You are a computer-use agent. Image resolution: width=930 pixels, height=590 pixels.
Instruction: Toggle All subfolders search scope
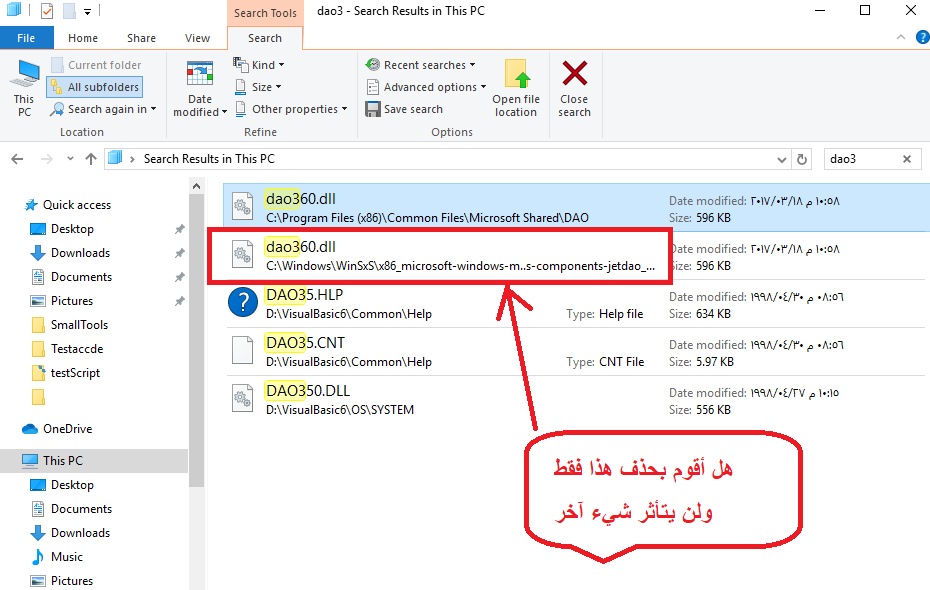pos(95,87)
